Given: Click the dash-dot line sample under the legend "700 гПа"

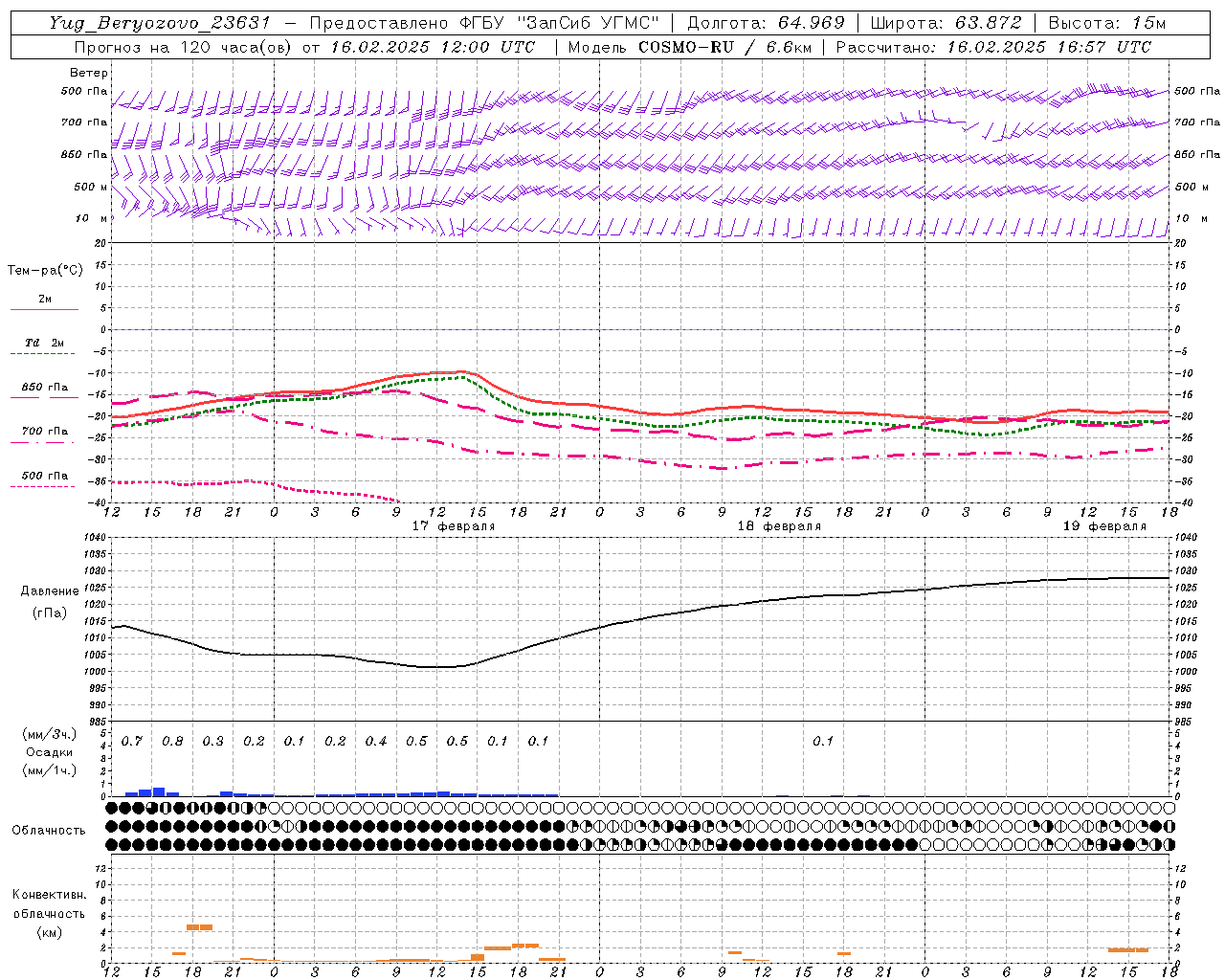Looking at the screenshot, I should pos(42,442).
